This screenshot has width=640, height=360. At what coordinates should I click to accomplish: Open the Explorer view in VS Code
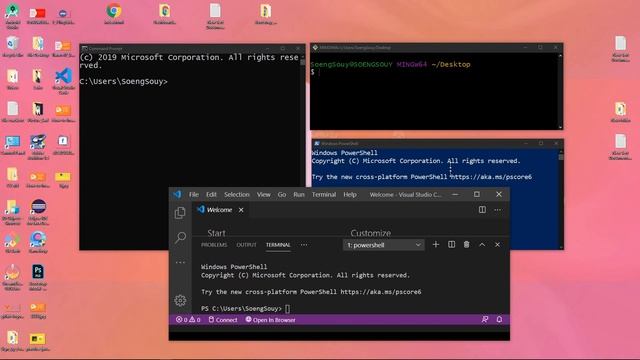pos(180,213)
